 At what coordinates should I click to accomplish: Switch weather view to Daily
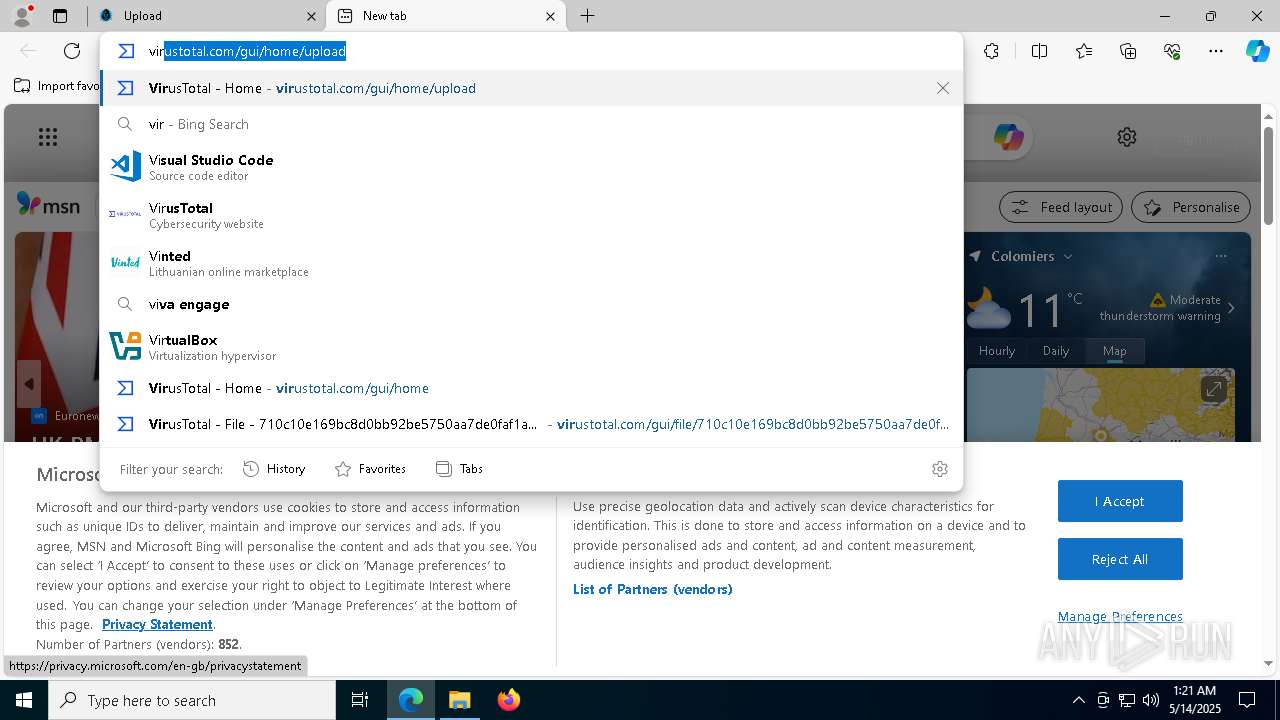(x=1056, y=351)
